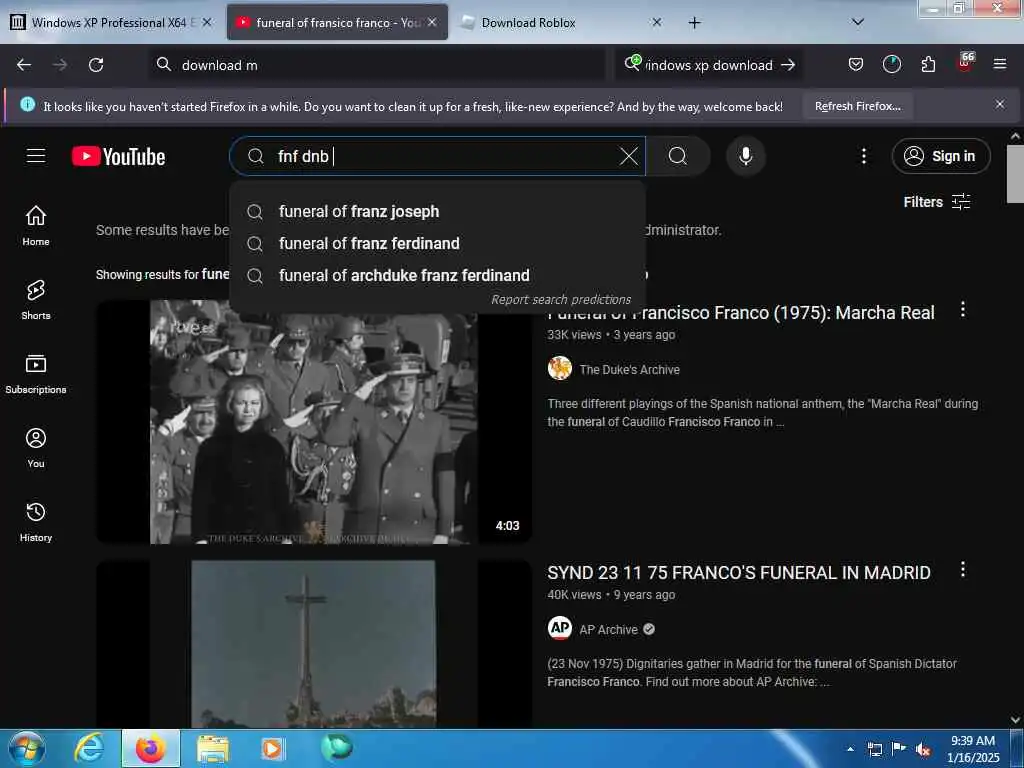Open Subscriptions in YouTube sidebar
Image resolution: width=1024 pixels, height=768 pixels.
(x=36, y=374)
